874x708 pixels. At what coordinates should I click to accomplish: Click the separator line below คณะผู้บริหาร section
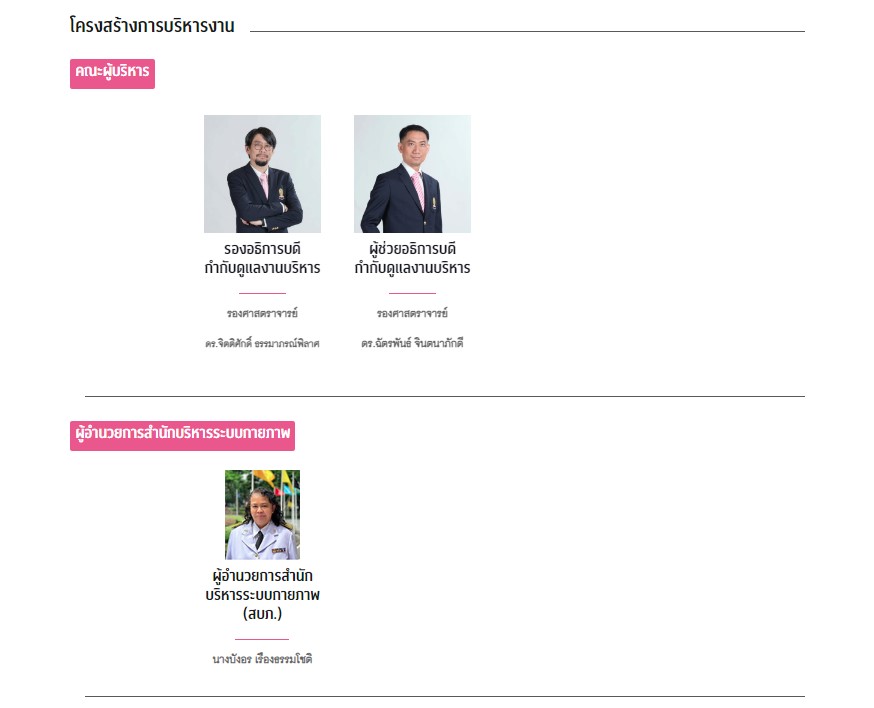tap(444, 397)
